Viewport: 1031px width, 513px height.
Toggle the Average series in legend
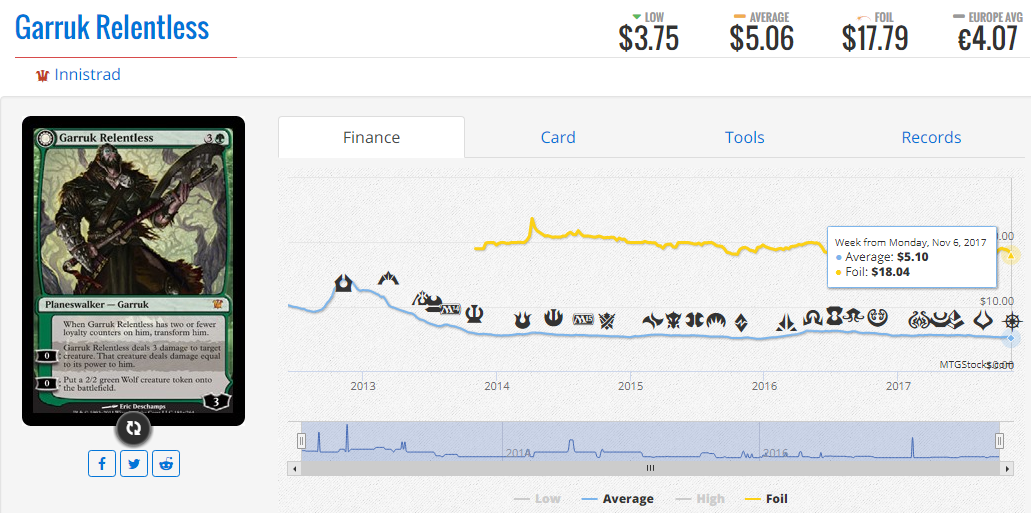coord(617,499)
